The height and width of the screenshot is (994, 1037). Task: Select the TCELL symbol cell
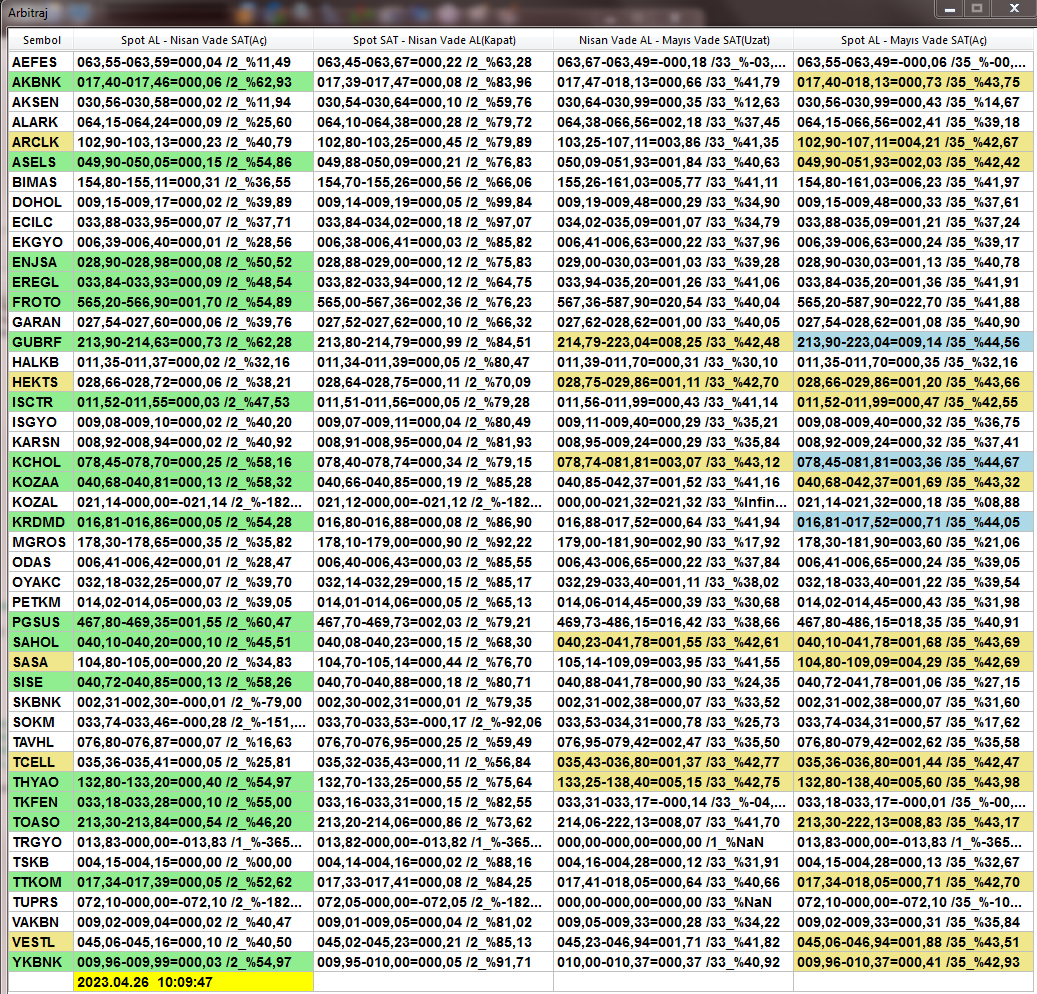coord(41,763)
